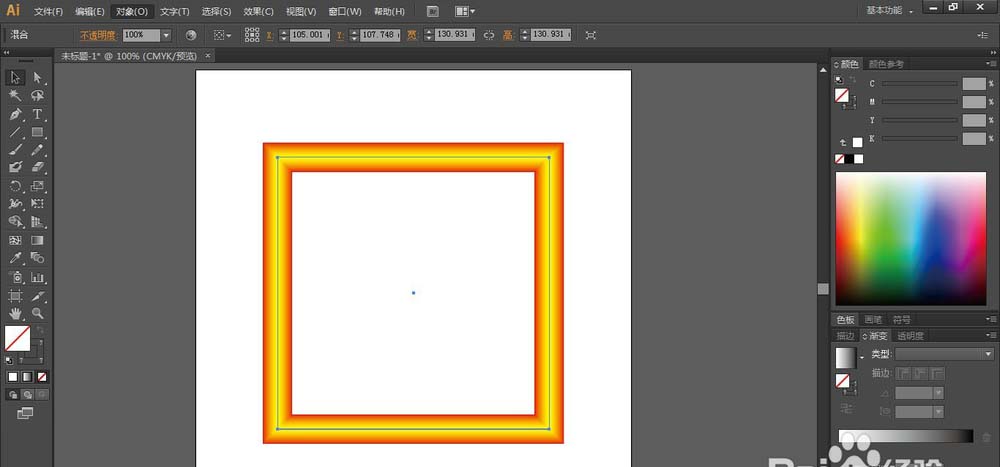Toggle constrain width and height proportions
This screenshot has width=1000, height=467.
point(489,35)
